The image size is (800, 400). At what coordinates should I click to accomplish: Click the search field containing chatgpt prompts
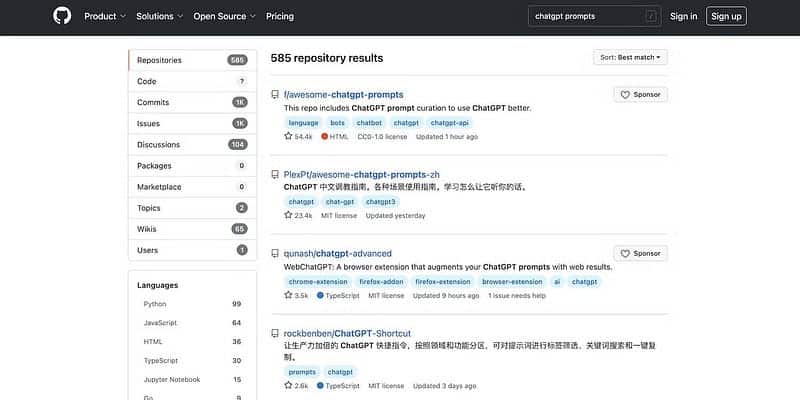[x=587, y=16]
